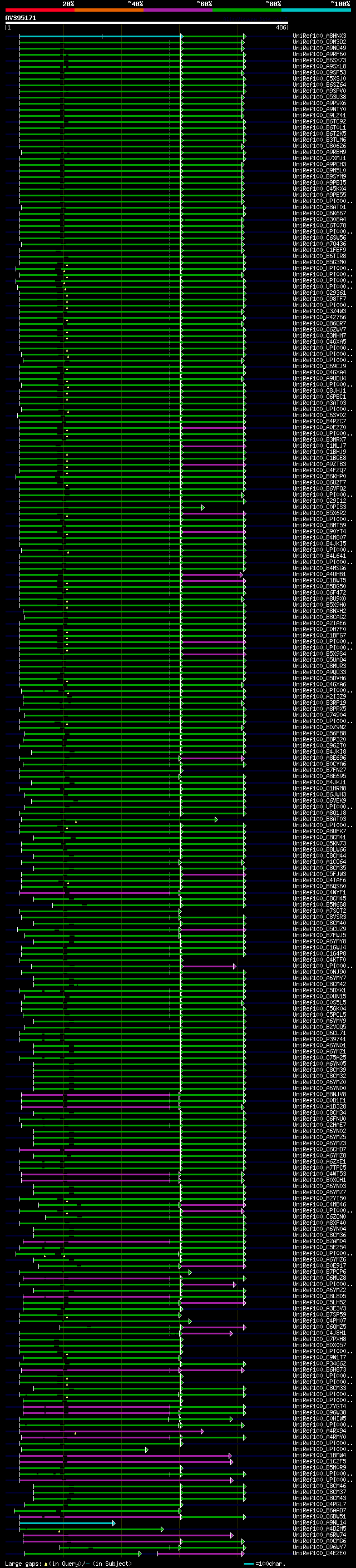Click the green ~80% identity legend bar
The height and width of the screenshot is (1568, 356).
247,10
